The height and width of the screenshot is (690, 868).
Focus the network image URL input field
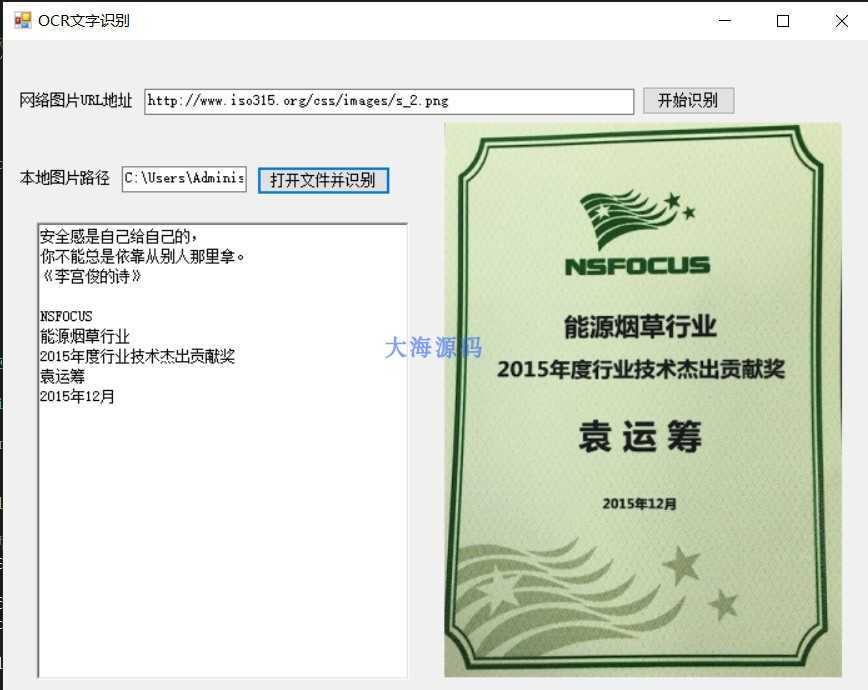coord(389,101)
